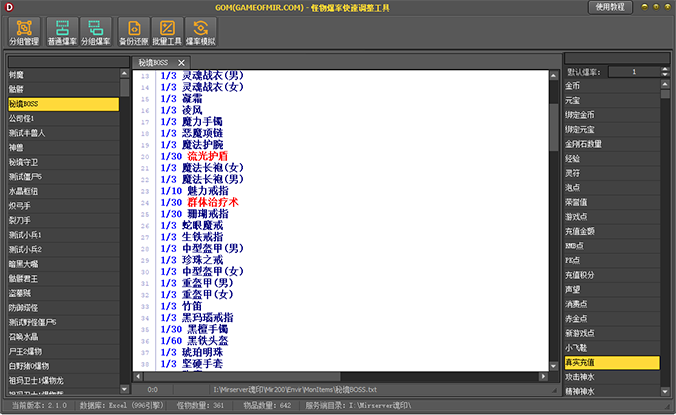The width and height of the screenshot is (676, 415).
Task: Open the 爆率模拟 drop rate simulator
Action: click(x=203, y=32)
